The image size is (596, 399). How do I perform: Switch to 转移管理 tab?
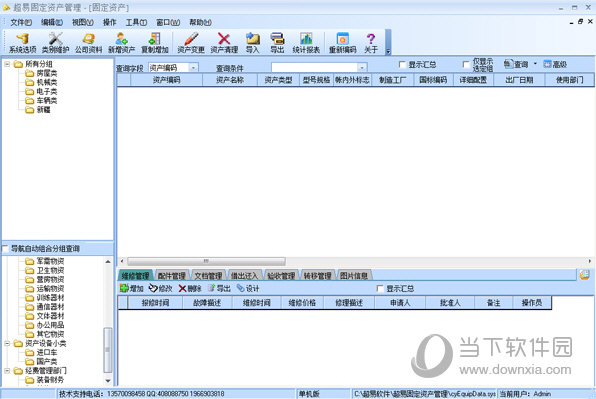[317, 276]
